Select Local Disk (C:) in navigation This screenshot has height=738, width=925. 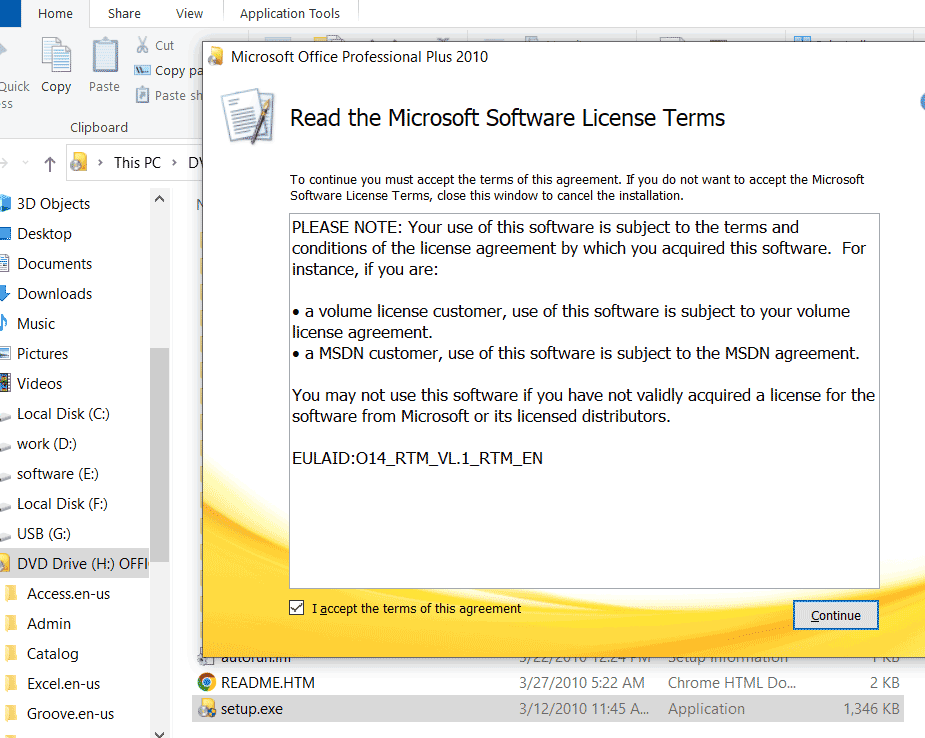(63, 414)
